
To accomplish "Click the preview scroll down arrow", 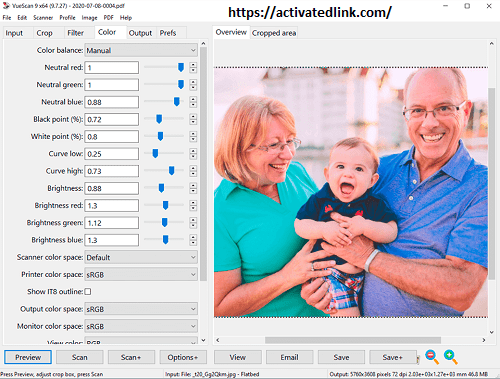I will coord(492,332).
